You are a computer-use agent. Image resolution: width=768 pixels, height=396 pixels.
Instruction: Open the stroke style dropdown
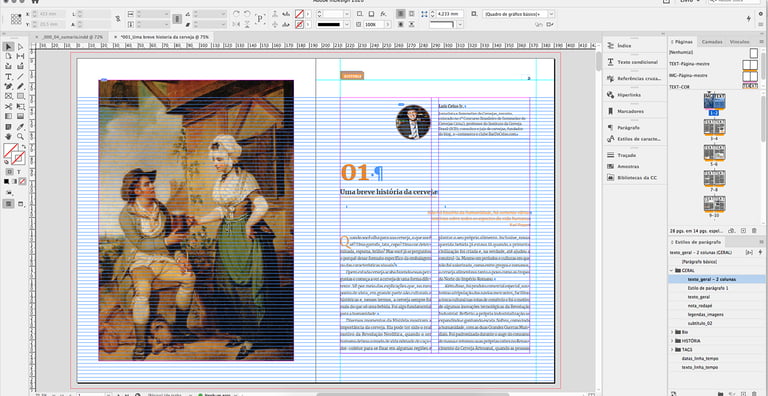pos(347,24)
